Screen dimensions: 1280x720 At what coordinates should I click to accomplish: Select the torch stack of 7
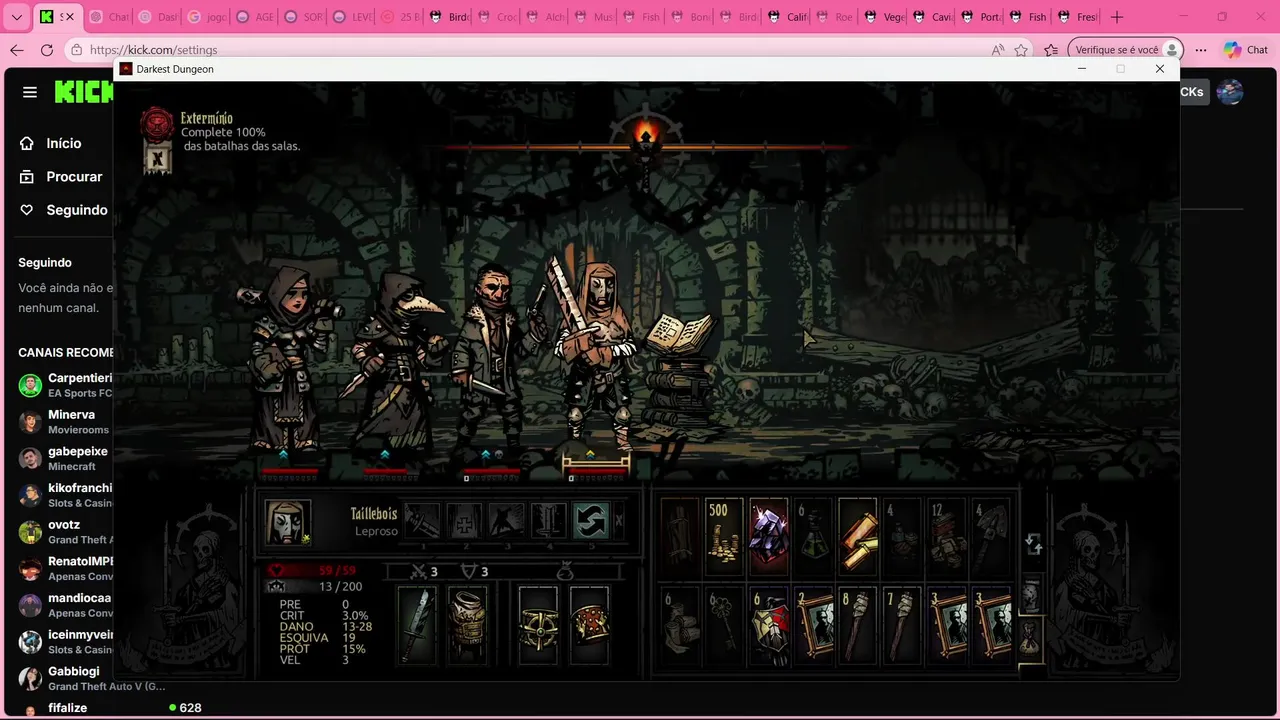pyautogui.click(x=902, y=626)
